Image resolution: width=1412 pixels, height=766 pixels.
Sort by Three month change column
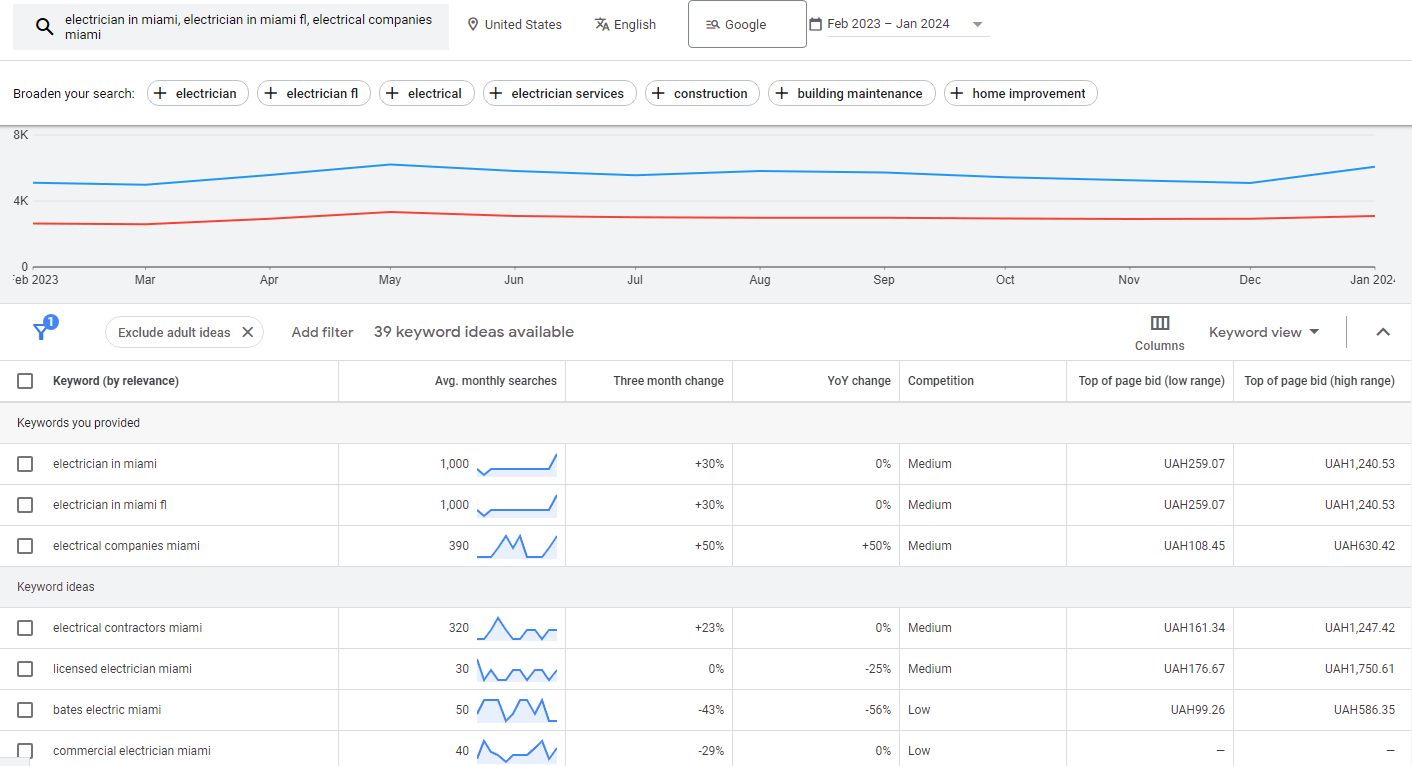click(x=668, y=381)
